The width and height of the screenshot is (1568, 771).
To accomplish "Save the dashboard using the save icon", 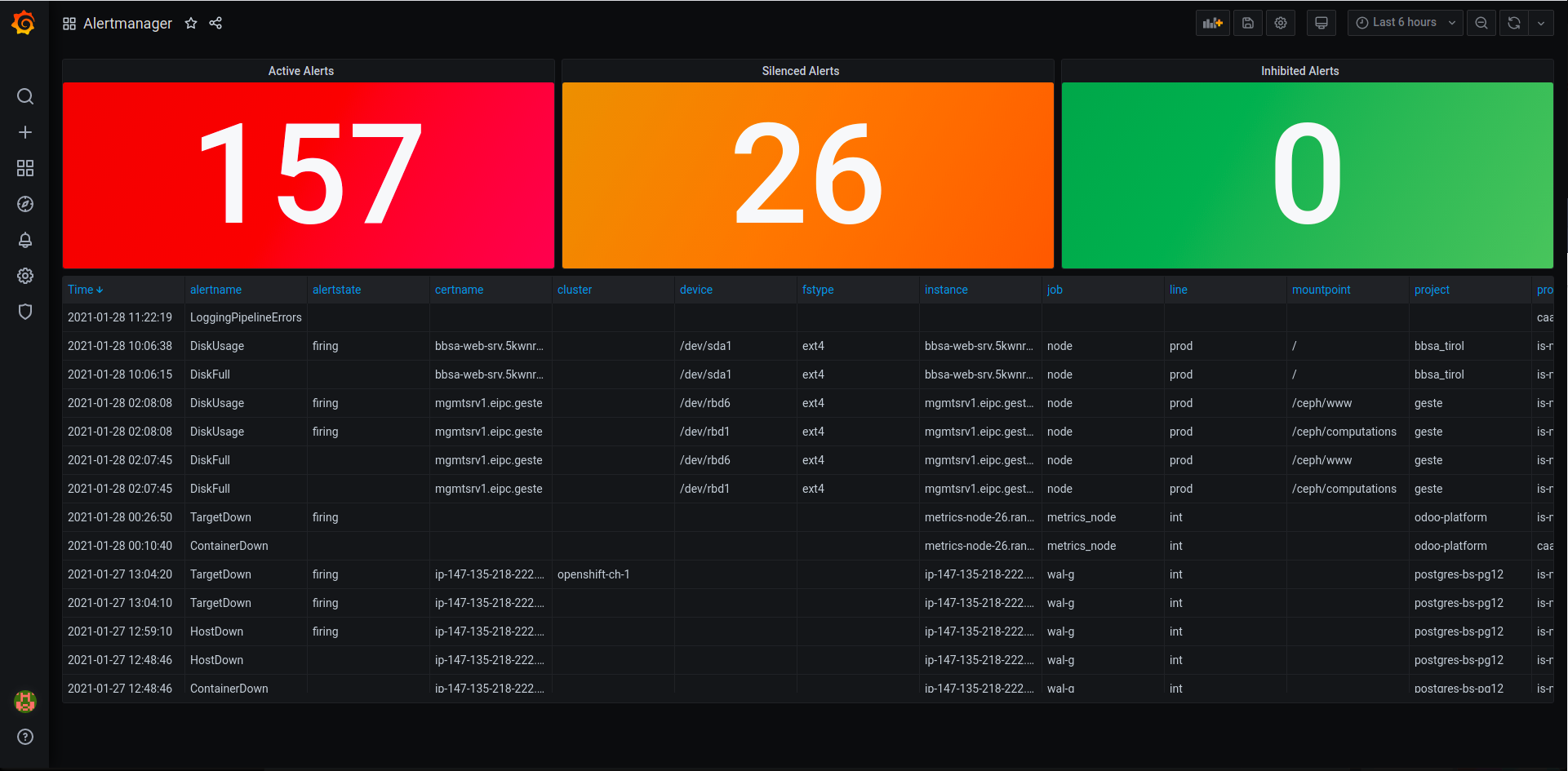I will pos(1247,23).
